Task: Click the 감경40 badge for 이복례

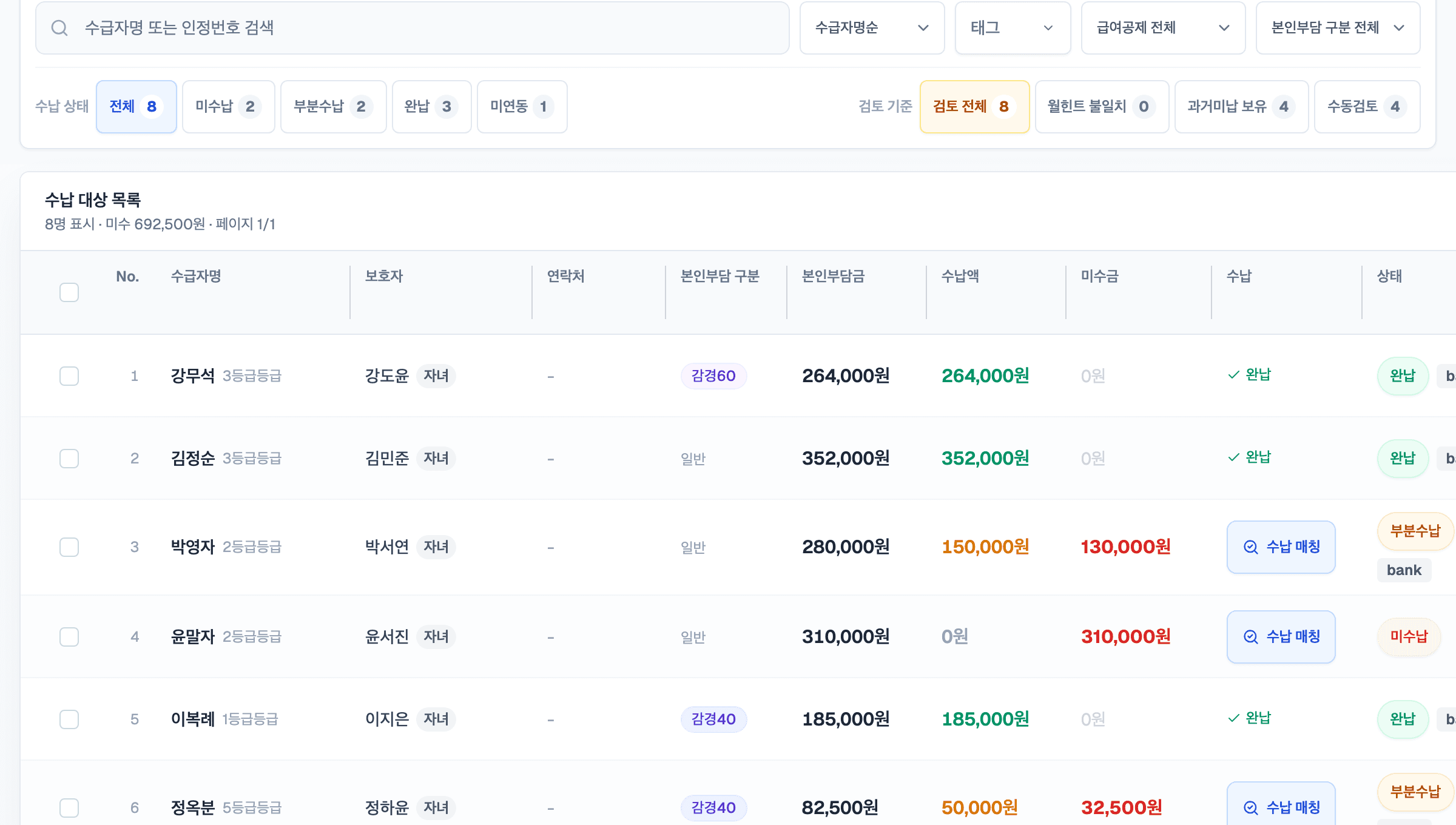Action: point(713,719)
